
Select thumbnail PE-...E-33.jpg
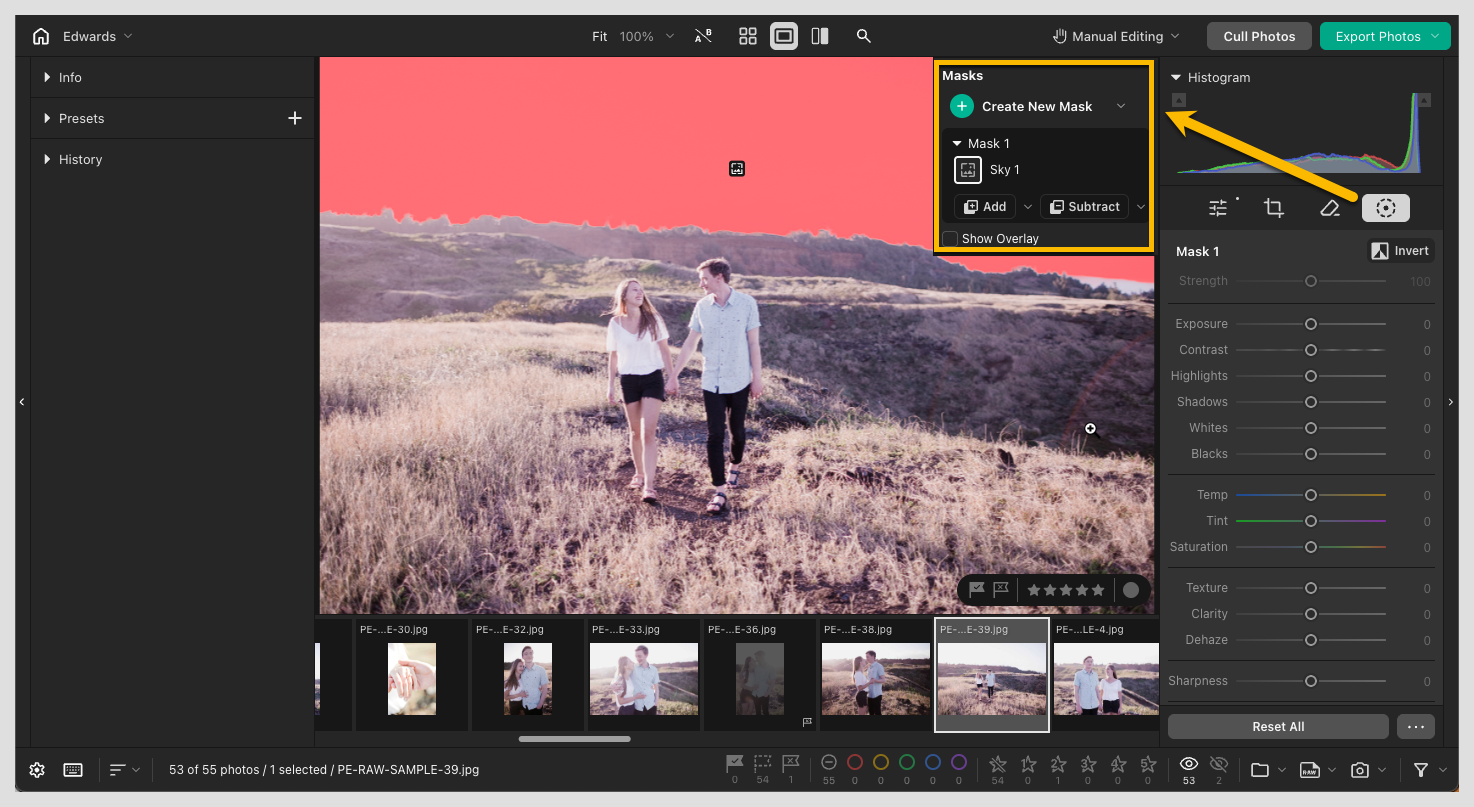pos(643,675)
